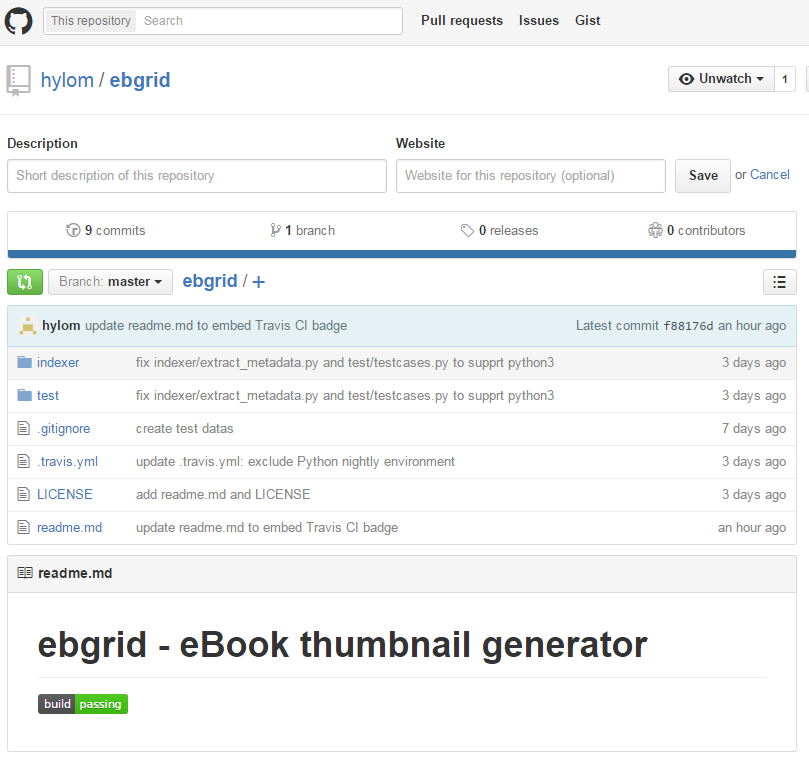Open commit message on indexer row
Viewport: 809px width, 776px height.
tap(345, 363)
